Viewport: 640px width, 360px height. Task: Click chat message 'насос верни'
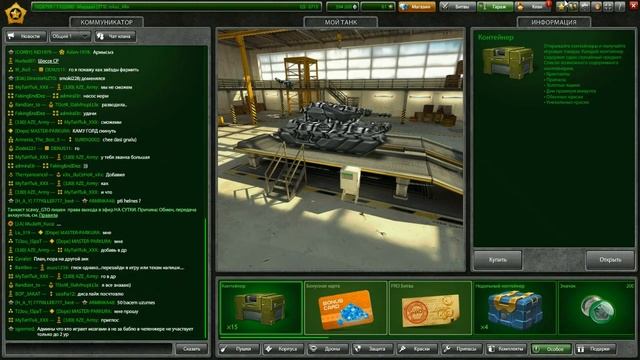96,96
